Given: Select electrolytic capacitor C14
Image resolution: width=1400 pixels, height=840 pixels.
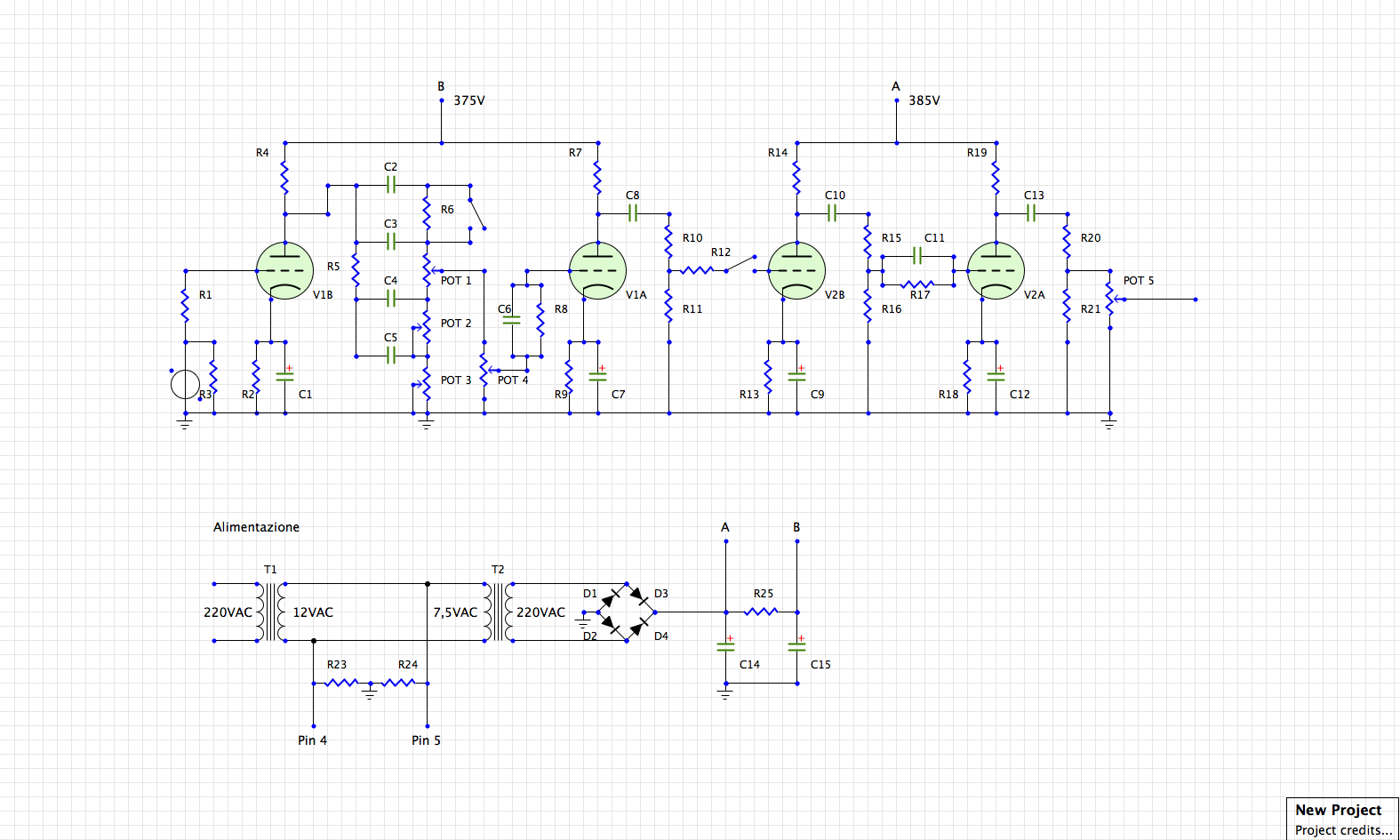Looking at the screenshot, I should coord(725,646).
